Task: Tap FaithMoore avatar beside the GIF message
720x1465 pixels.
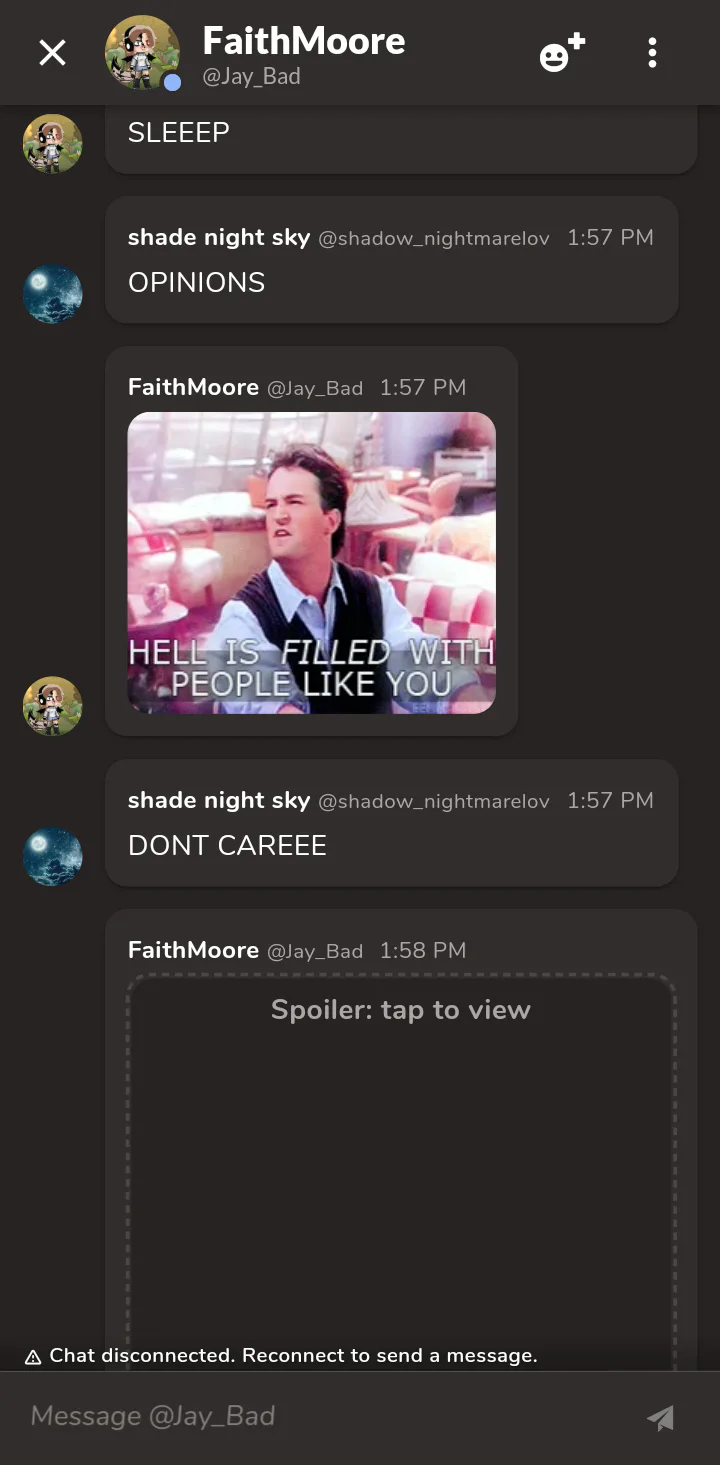Action: click(52, 706)
